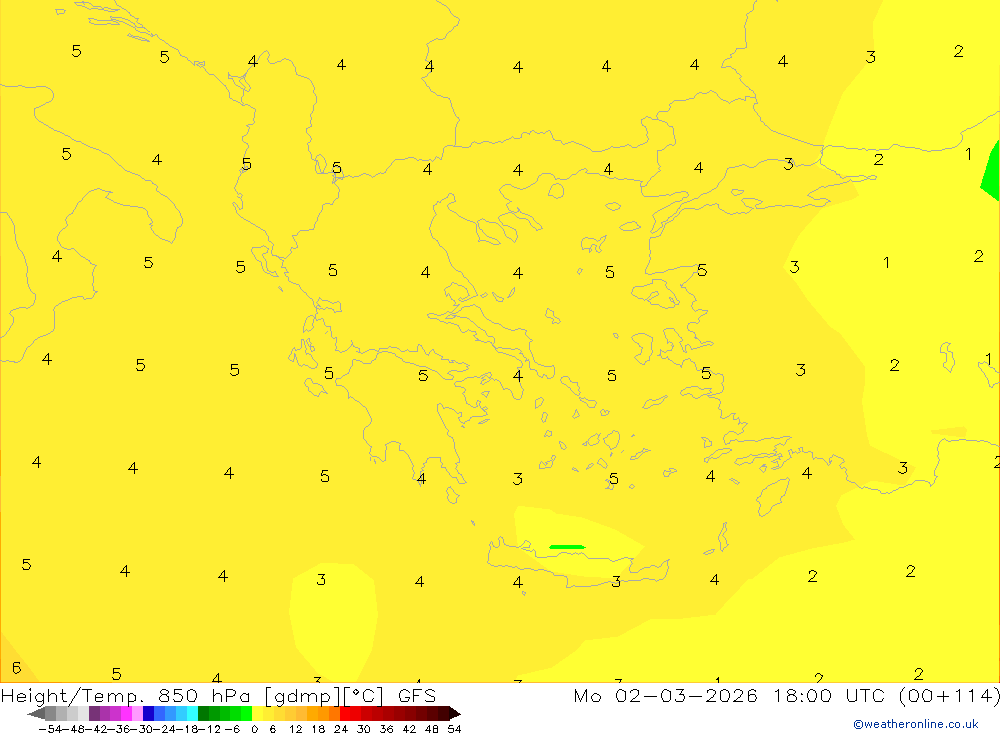Pick the cyan legend swatch
The image size is (1000, 733).
(193, 714)
